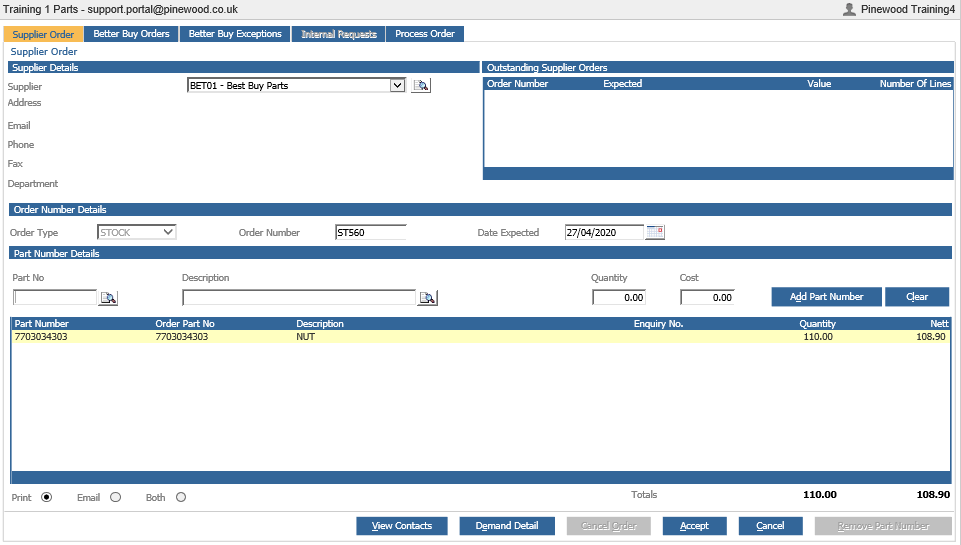Image resolution: width=961 pixels, height=545 pixels.
Task: Click the Add Part Number button
Action: pos(826,297)
